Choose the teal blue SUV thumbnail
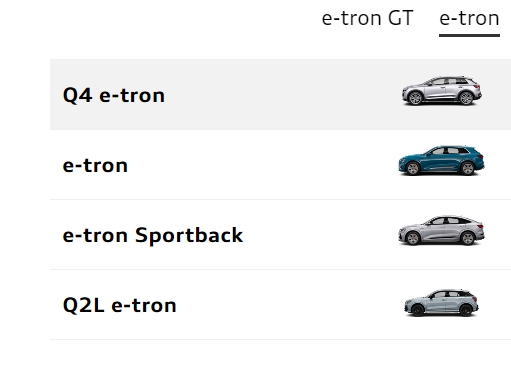 coord(441,161)
